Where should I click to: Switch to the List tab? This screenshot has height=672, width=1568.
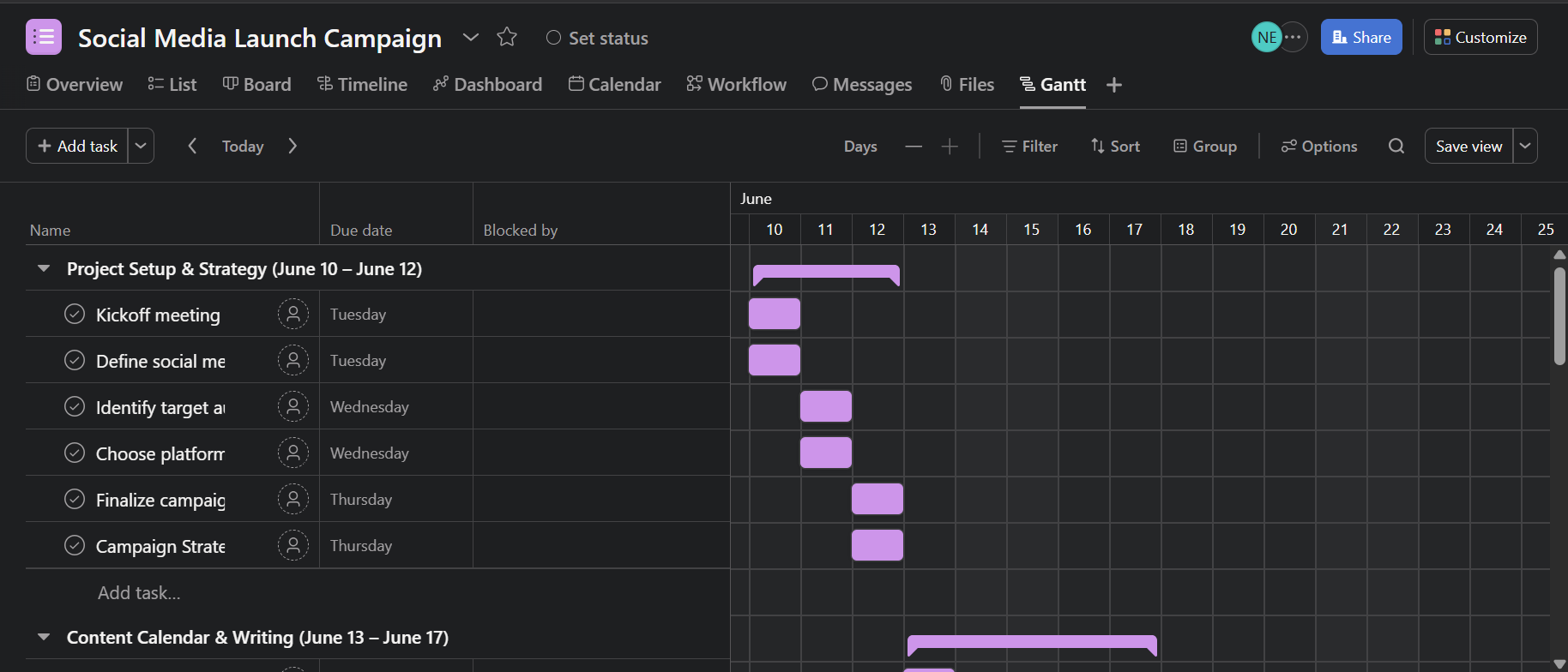(x=172, y=84)
